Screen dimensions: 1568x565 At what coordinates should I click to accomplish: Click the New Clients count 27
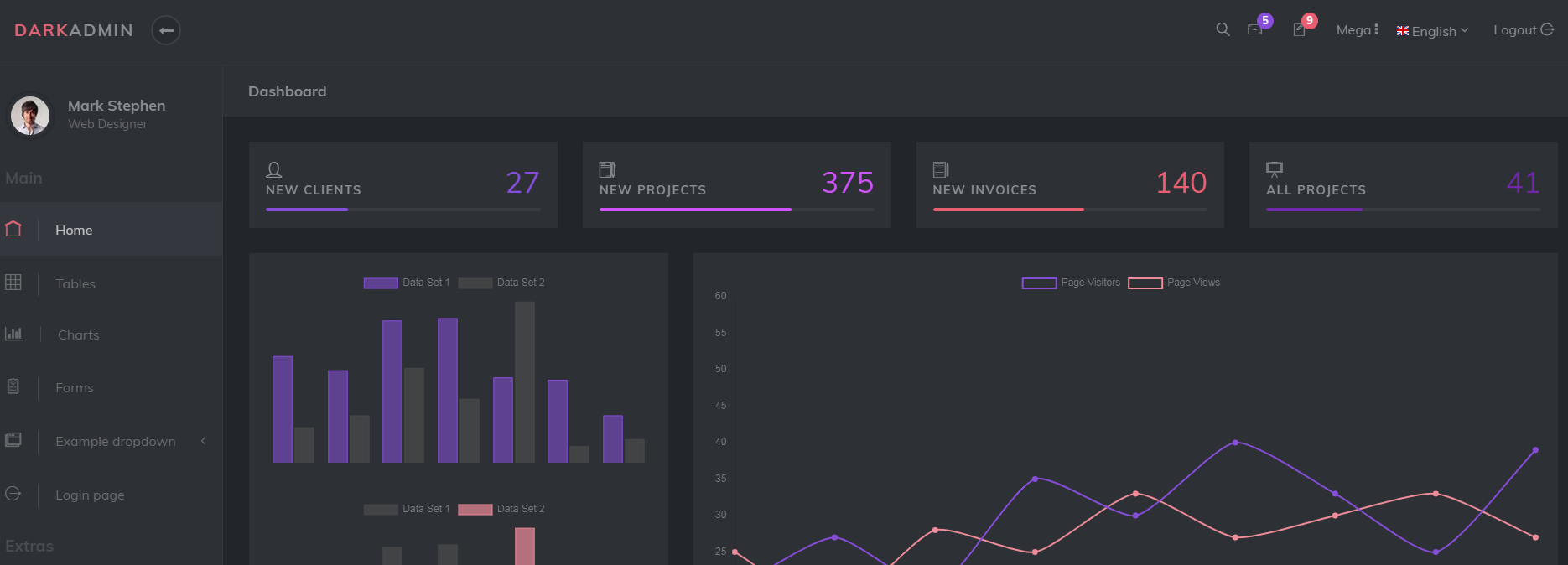coord(522,182)
